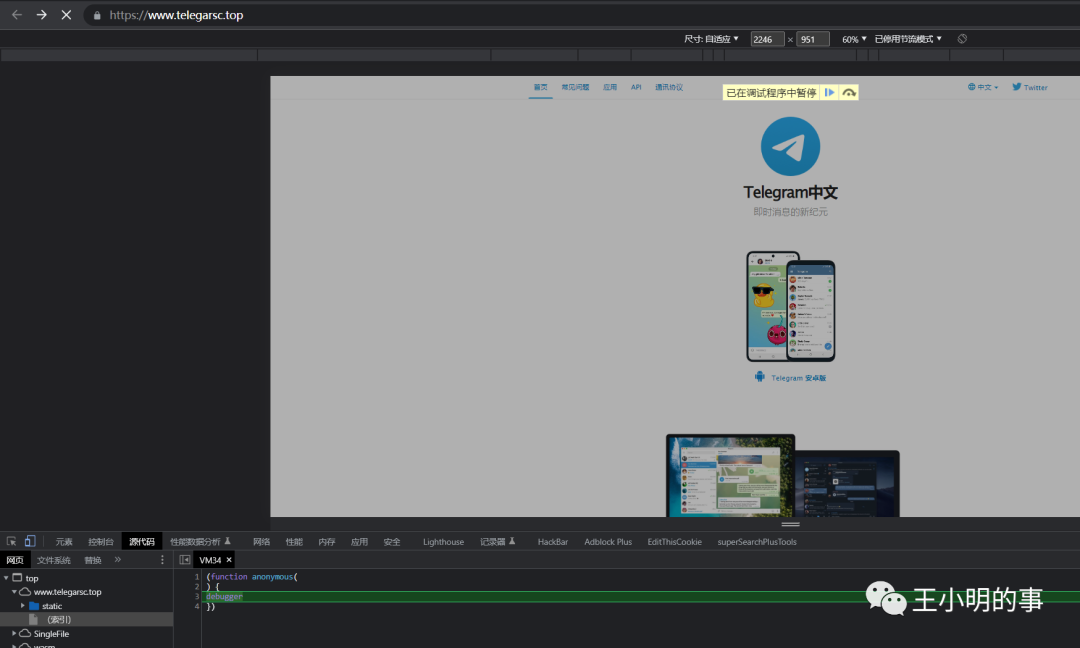Switch to the 元素 panel

coord(63,542)
